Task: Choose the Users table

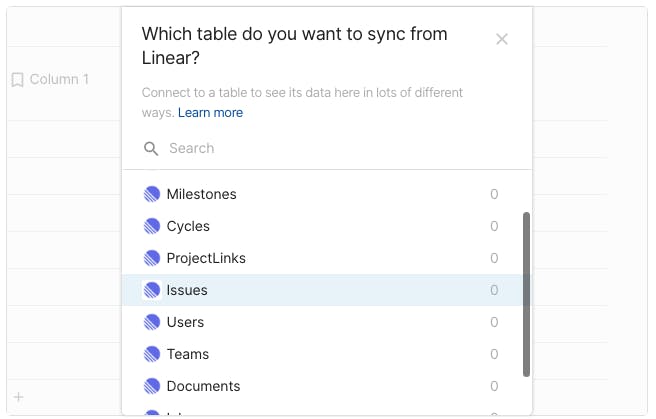Action: 186,322
